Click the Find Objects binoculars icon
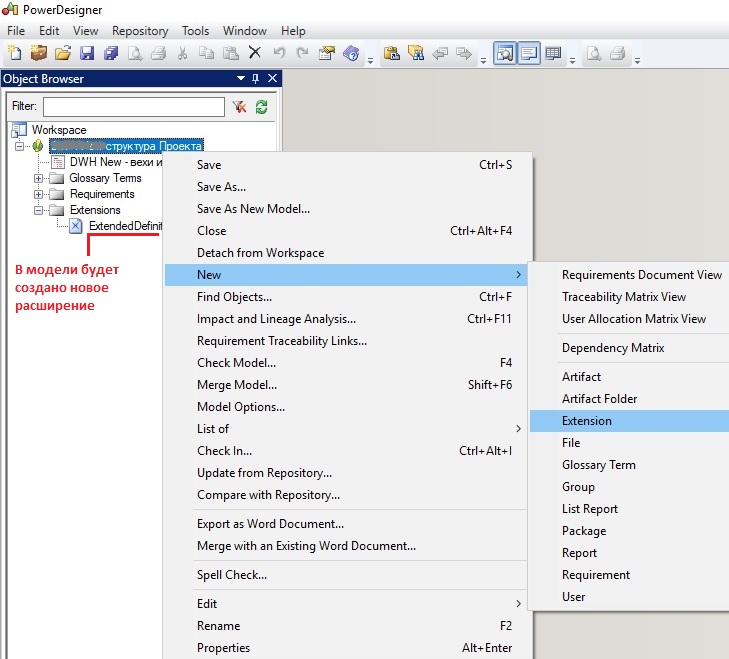This screenshot has height=659, width=729. [x=416, y=53]
